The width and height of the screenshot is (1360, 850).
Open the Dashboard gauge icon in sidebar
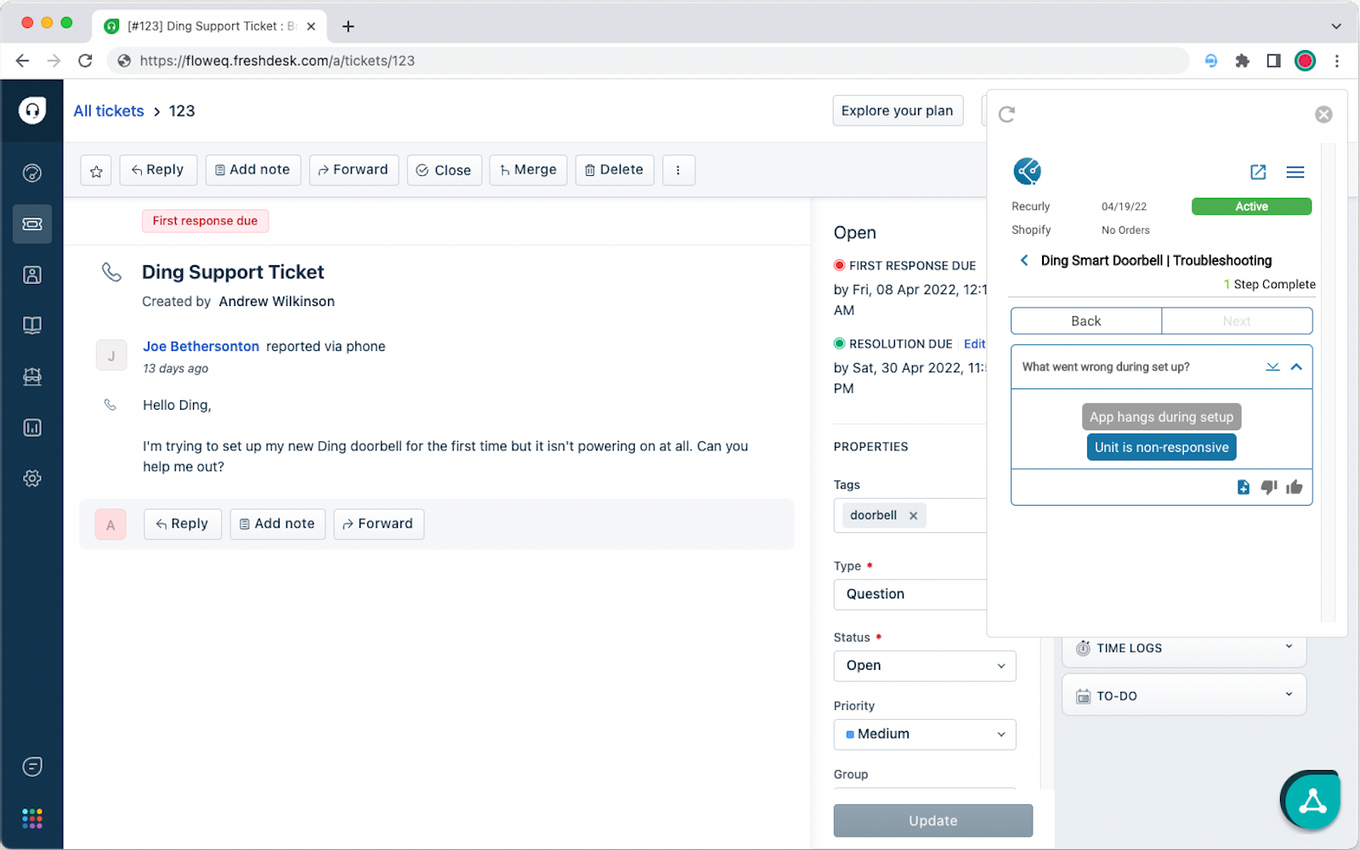[x=32, y=173]
